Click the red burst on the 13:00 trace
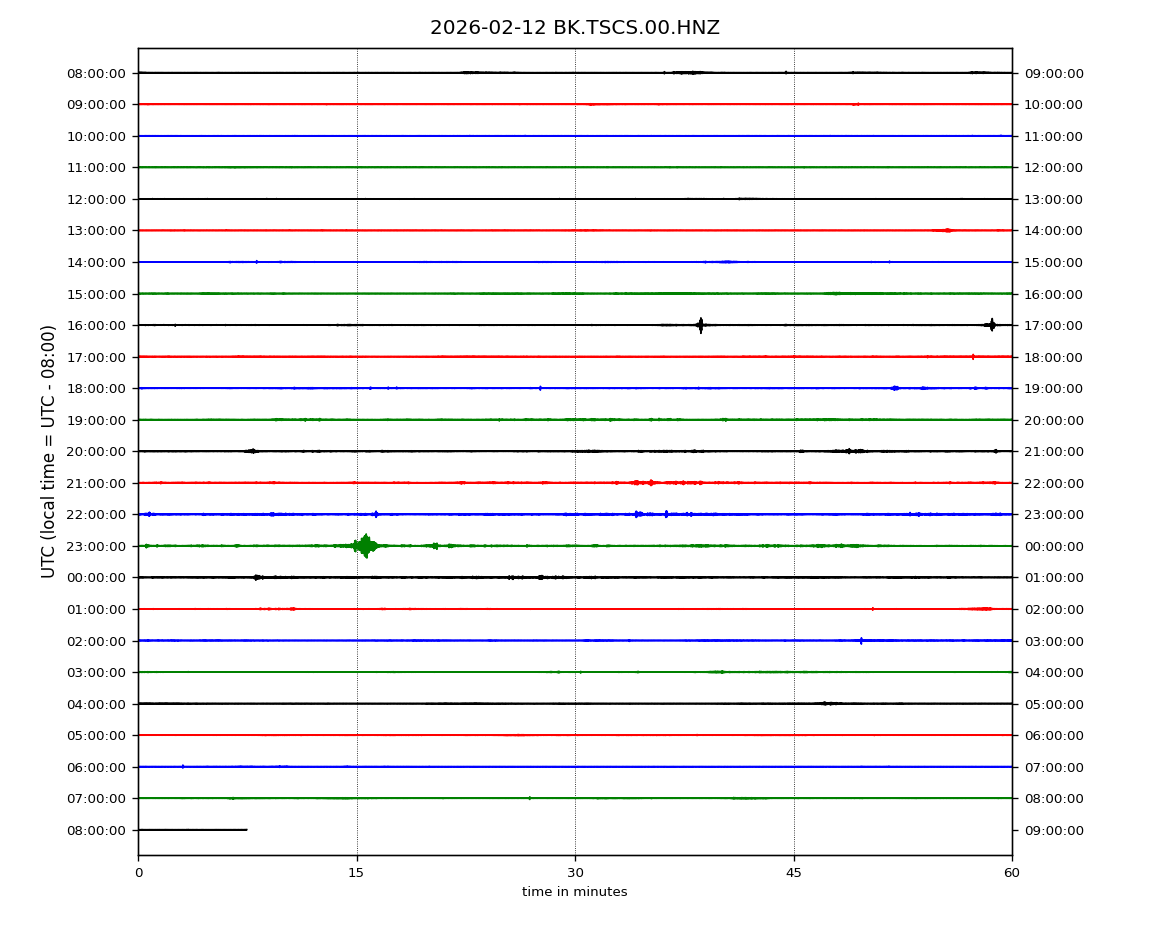The height and width of the screenshot is (950, 1150). pos(946,230)
